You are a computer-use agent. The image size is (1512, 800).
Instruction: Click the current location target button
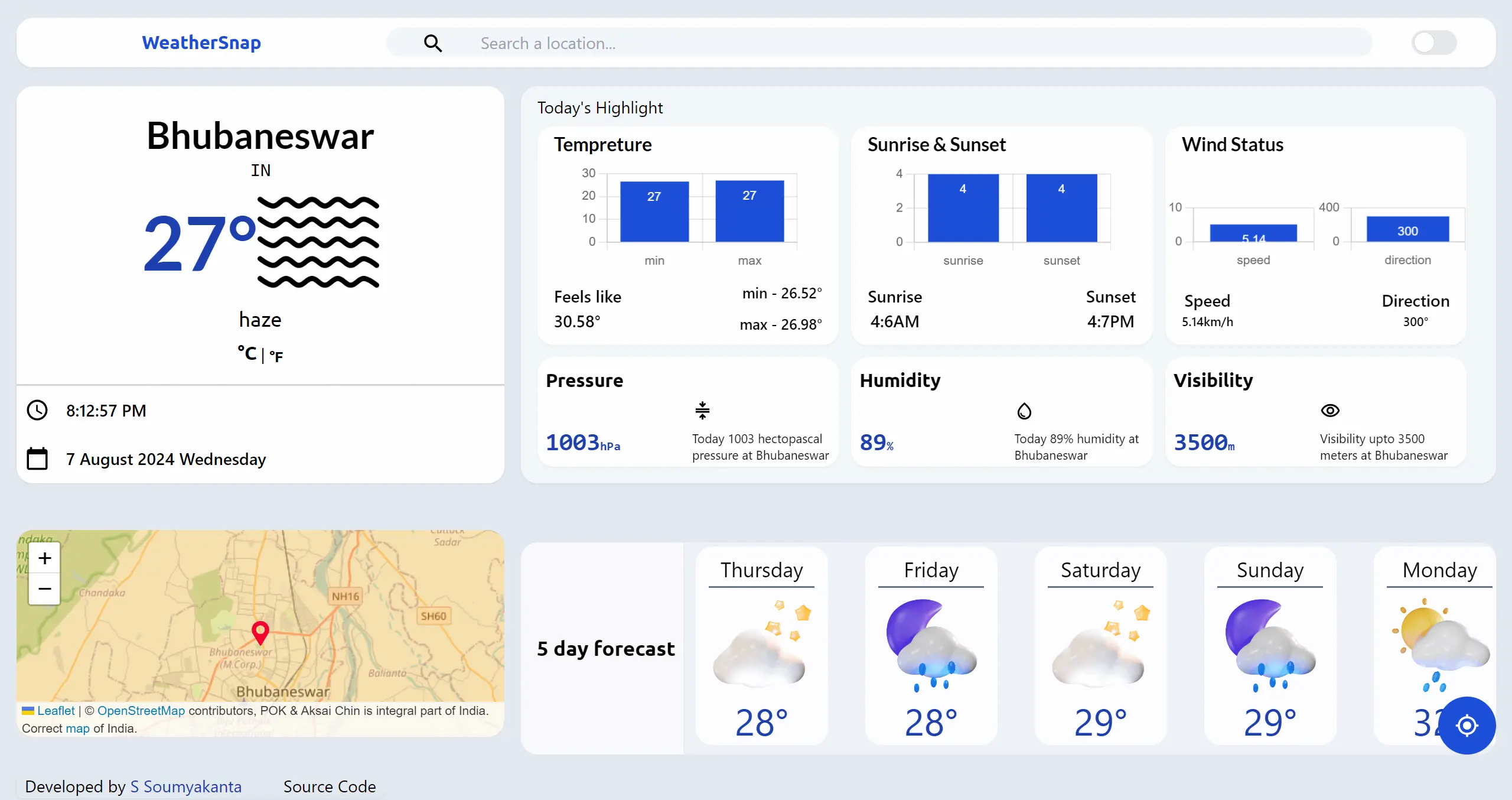click(x=1467, y=725)
